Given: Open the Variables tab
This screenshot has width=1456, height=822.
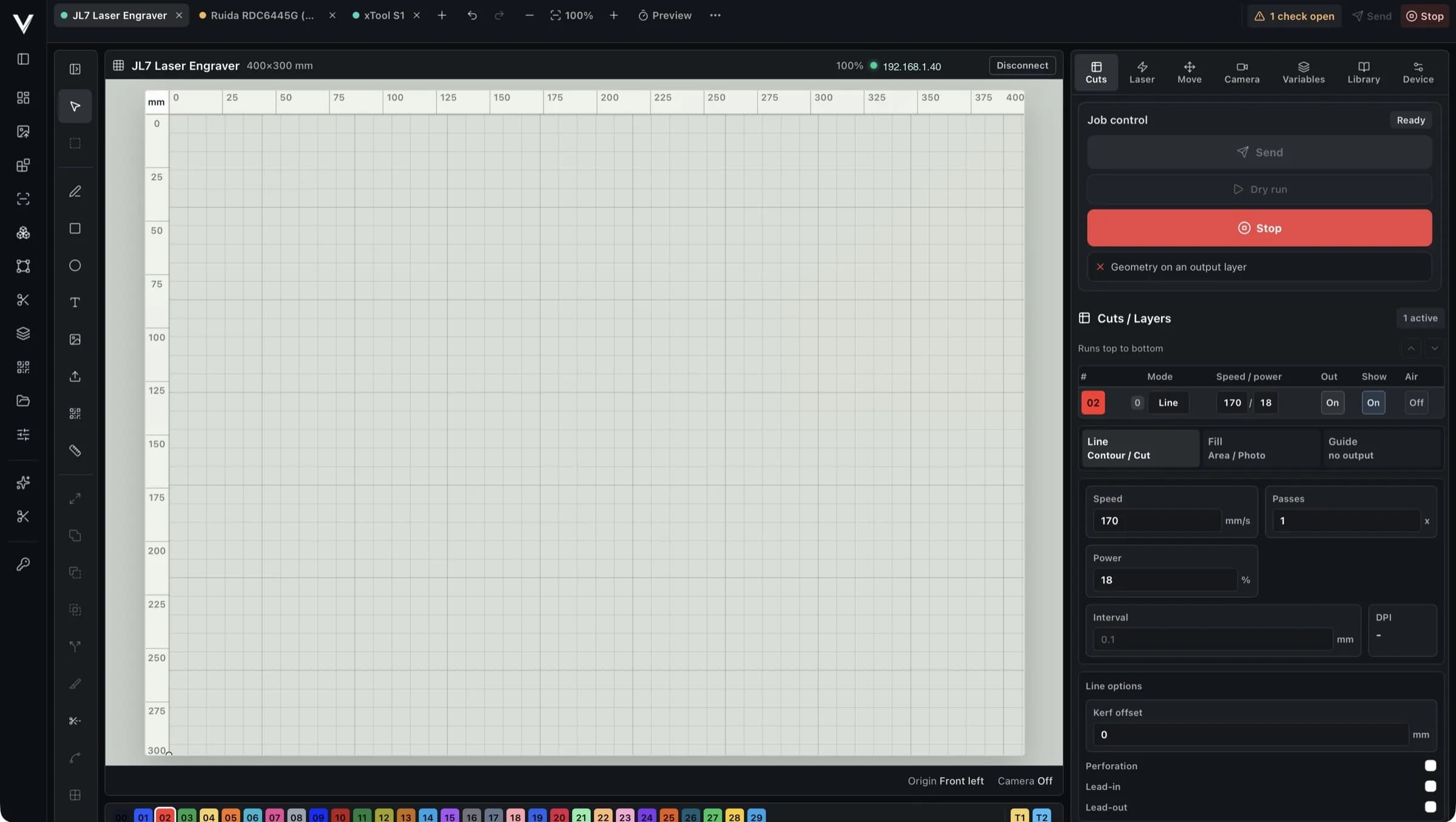Looking at the screenshot, I should [x=1303, y=73].
